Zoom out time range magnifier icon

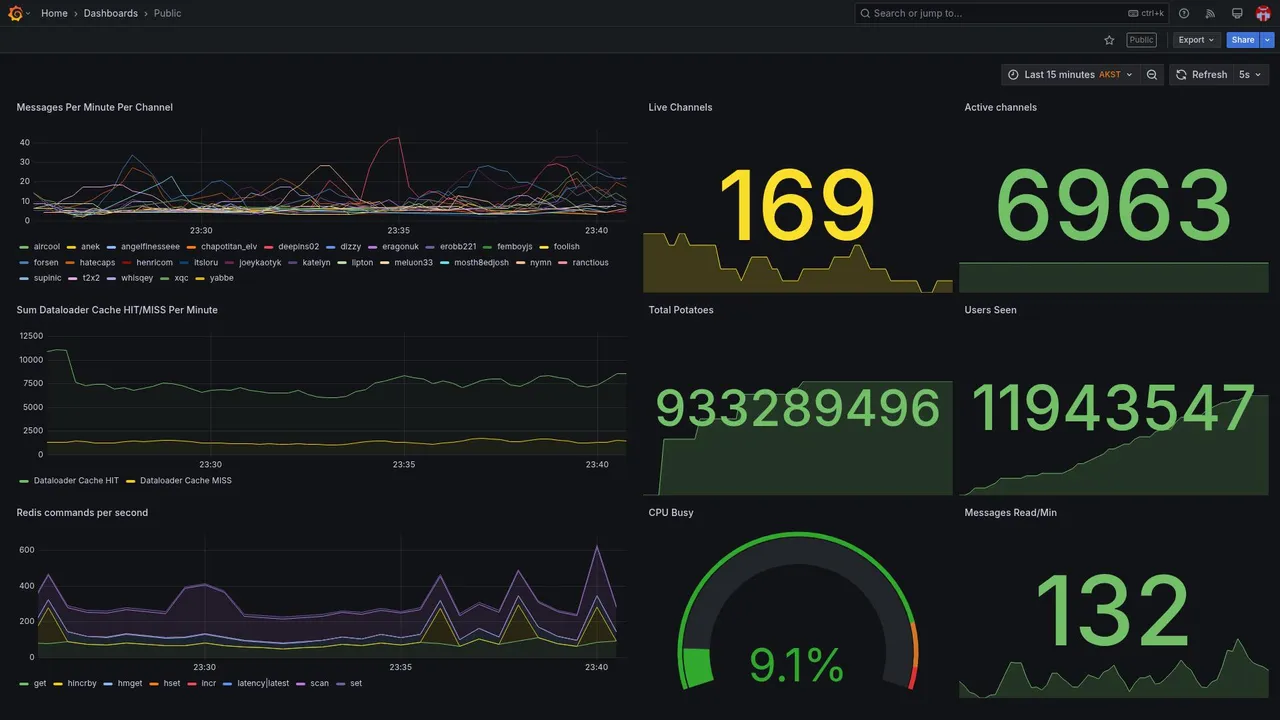pyautogui.click(x=1152, y=75)
